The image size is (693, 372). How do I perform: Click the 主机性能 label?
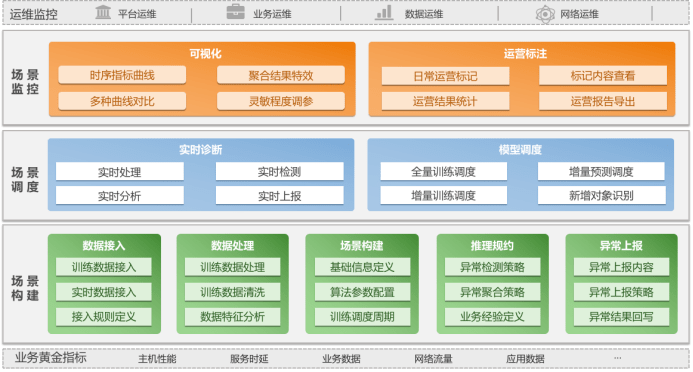click(157, 359)
